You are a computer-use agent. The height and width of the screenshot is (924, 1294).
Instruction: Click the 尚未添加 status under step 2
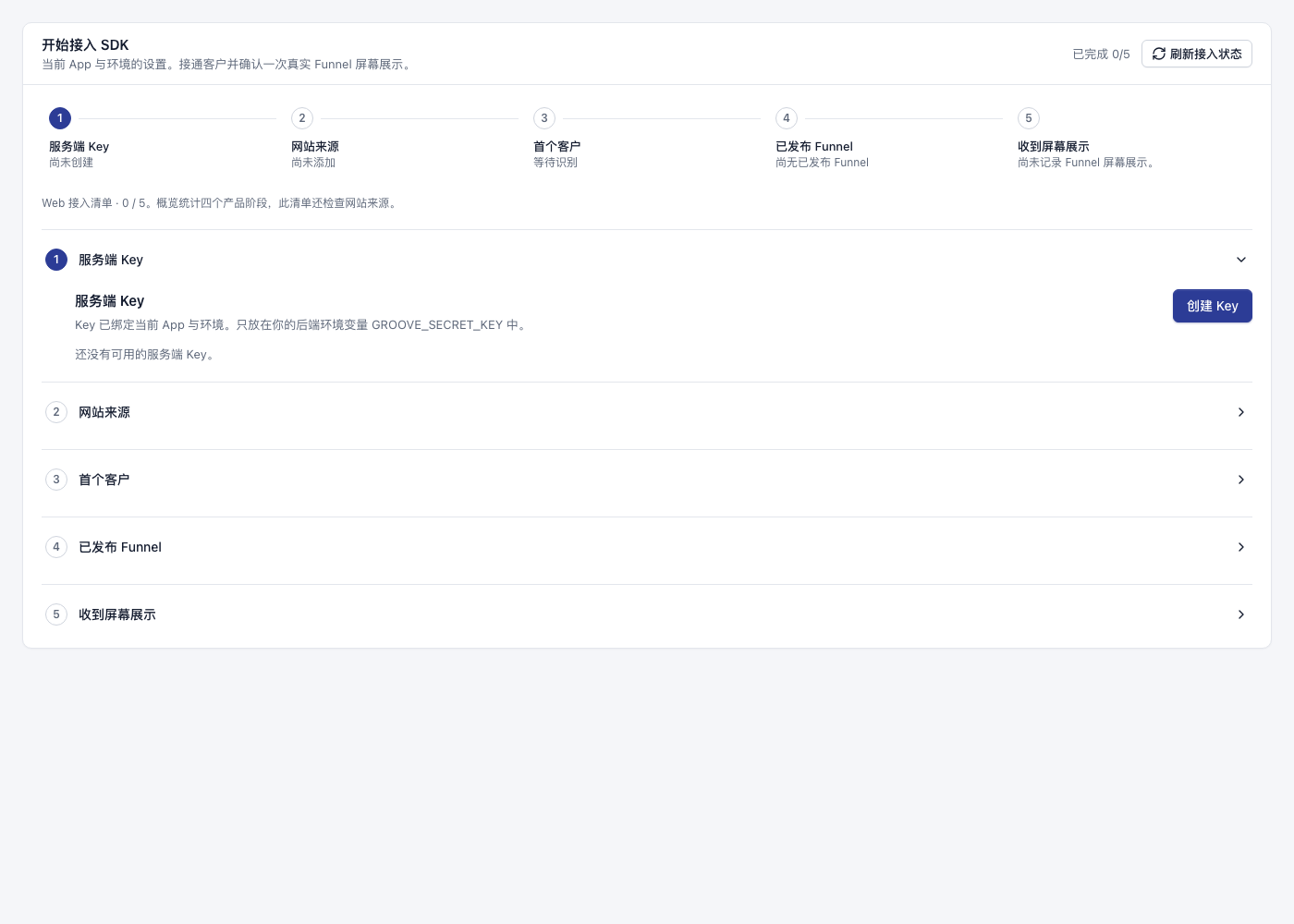click(x=313, y=163)
